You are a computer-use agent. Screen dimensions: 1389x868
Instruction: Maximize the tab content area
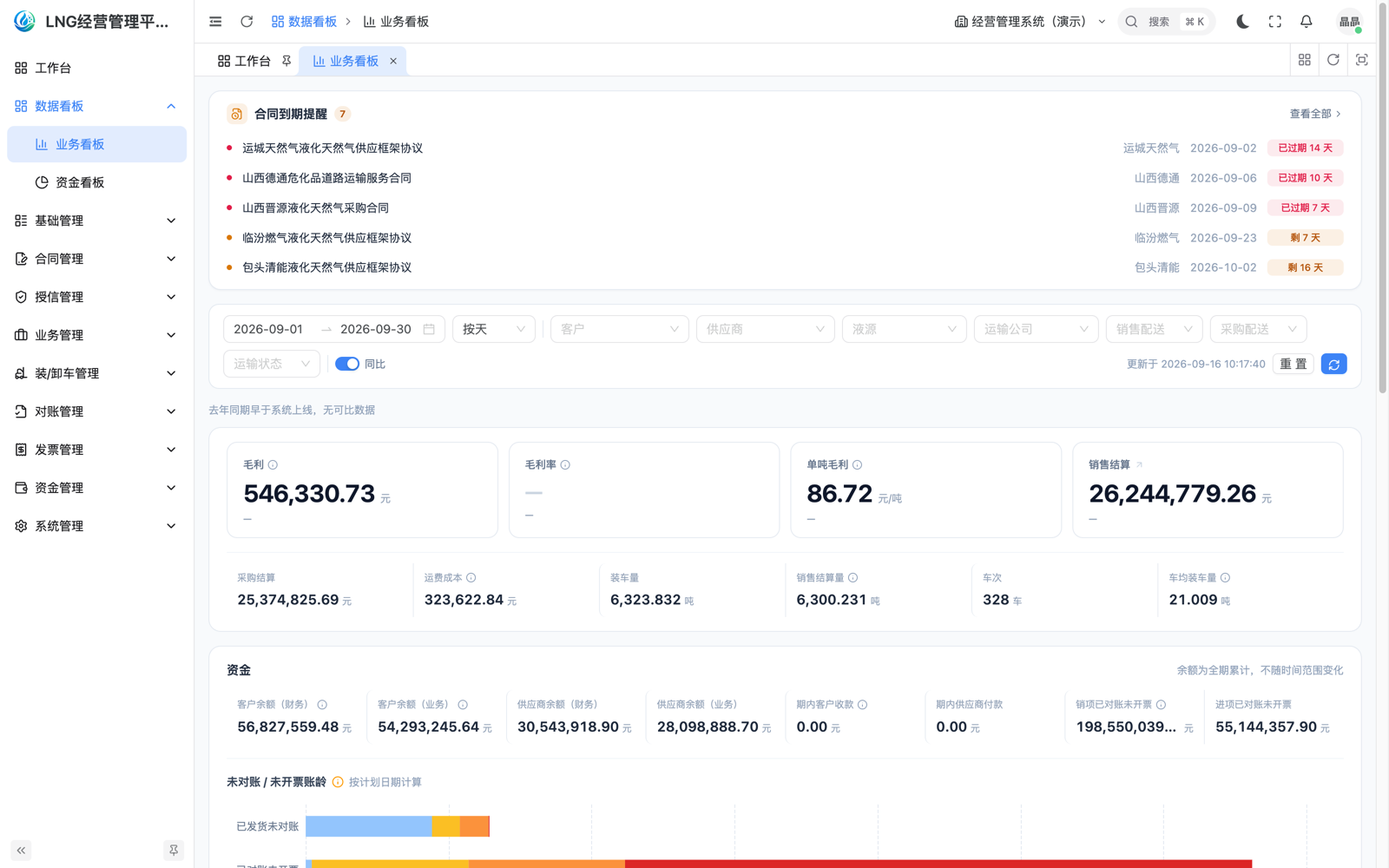pyautogui.click(x=1362, y=60)
